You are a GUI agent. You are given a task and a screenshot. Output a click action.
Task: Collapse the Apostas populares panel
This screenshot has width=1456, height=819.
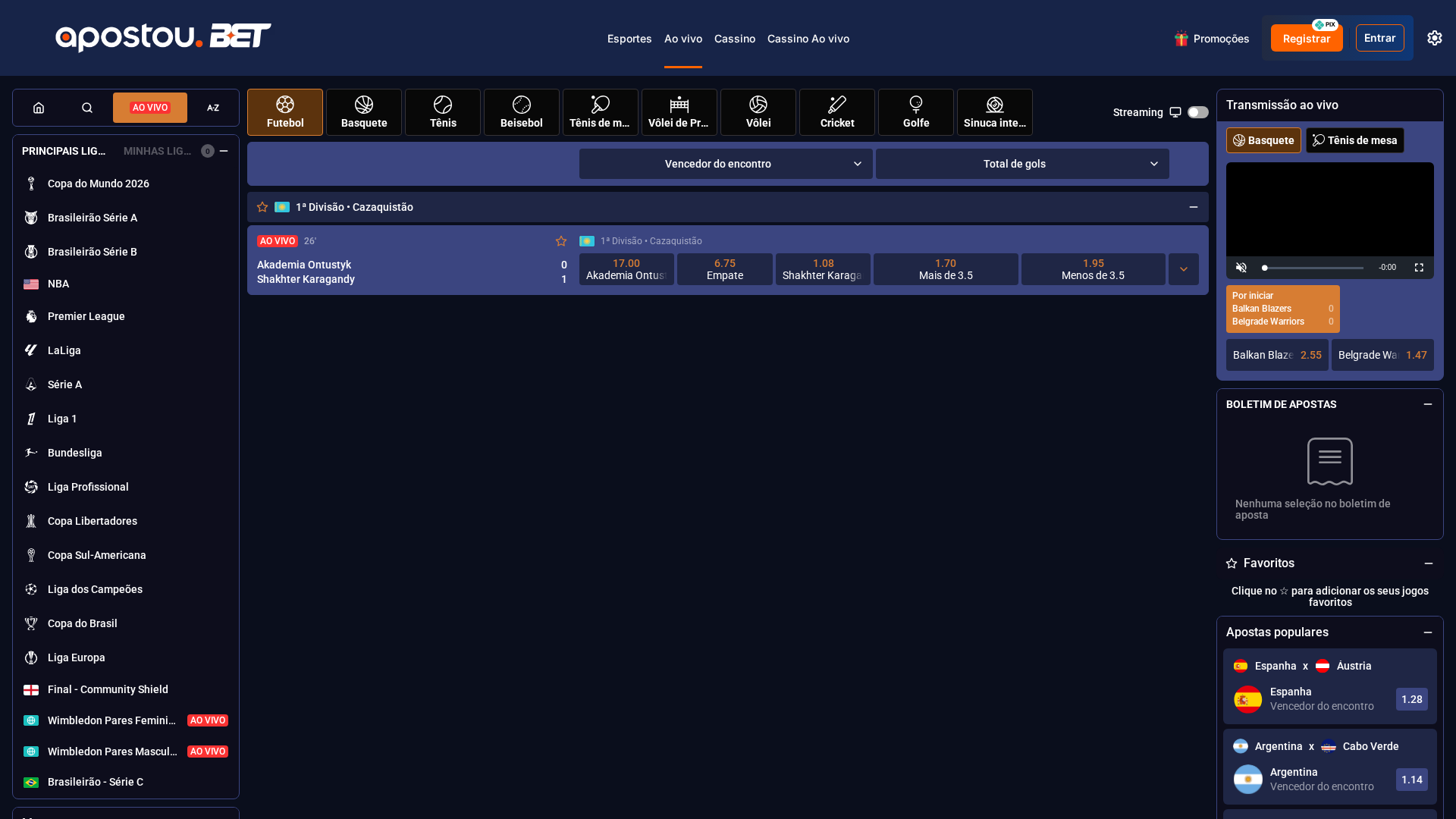[1428, 632]
